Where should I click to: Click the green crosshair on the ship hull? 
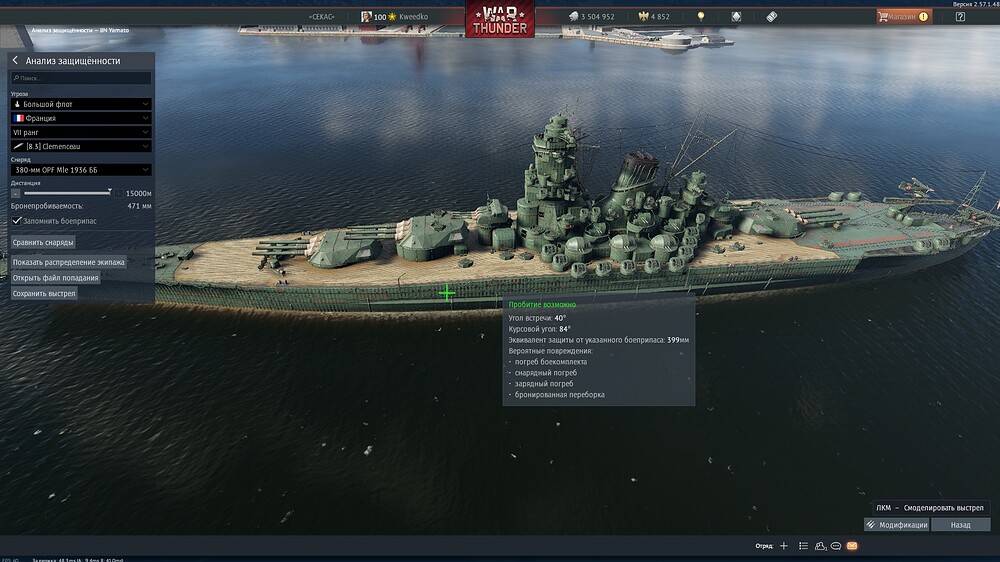coord(447,293)
